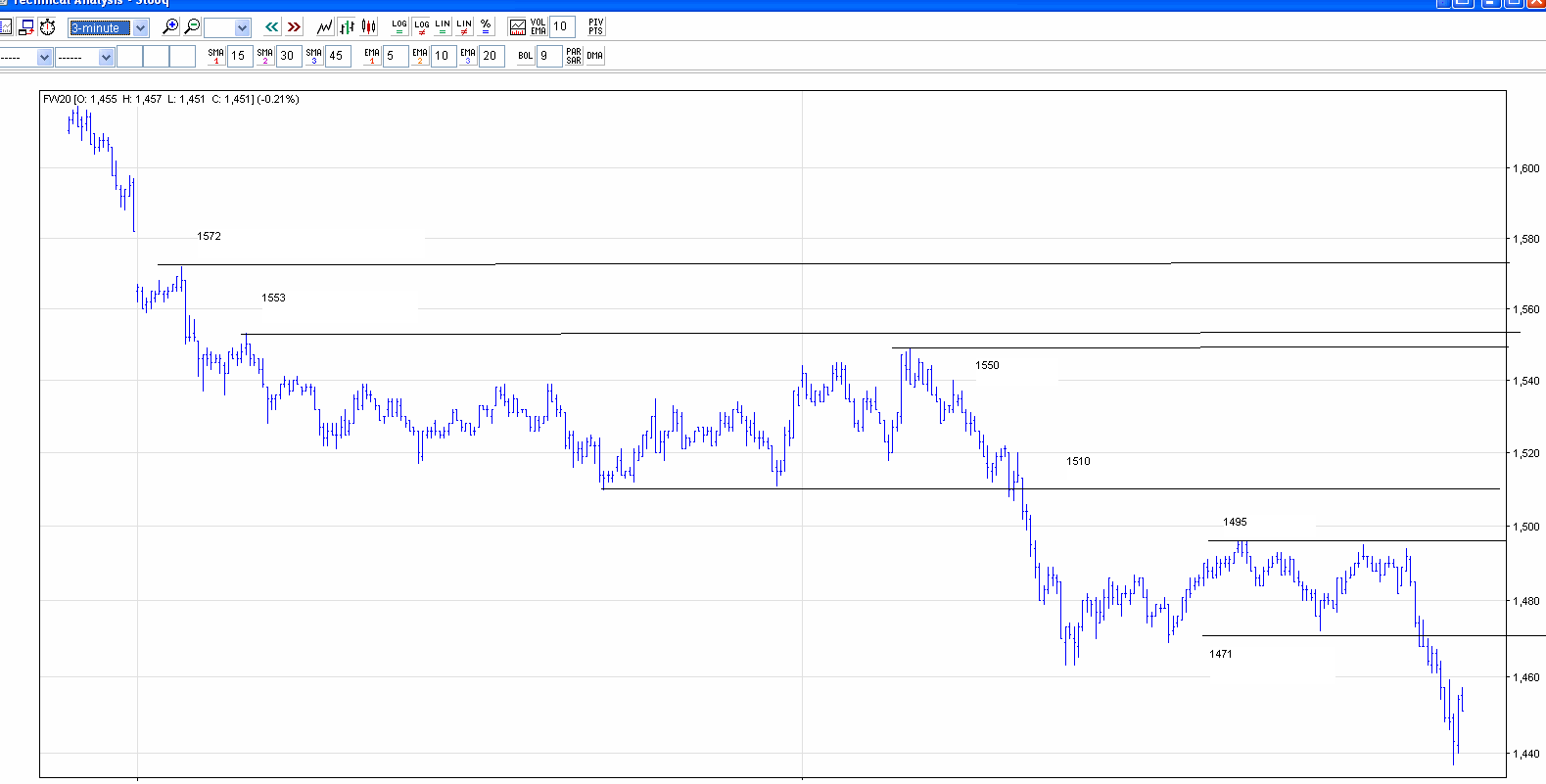This screenshot has width=1546, height=784.
Task: Go back with the green double-arrow
Action: pos(272,27)
